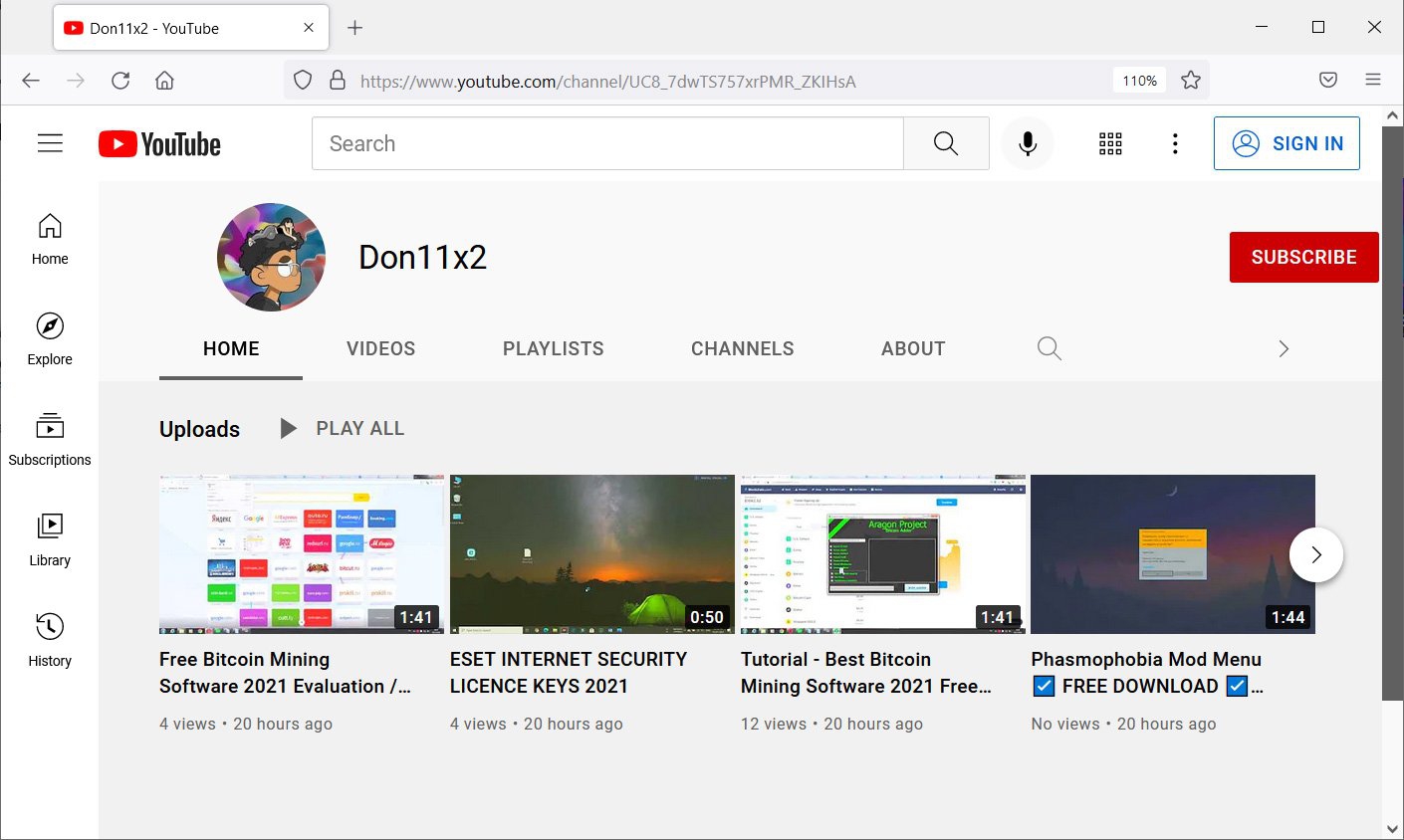
Task: Open History in the sidebar
Action: (x=50, y=640)
